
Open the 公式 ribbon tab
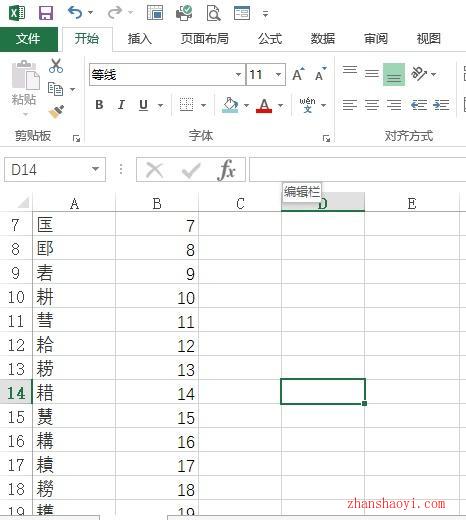pyautogui.click(x=270, y=39)
